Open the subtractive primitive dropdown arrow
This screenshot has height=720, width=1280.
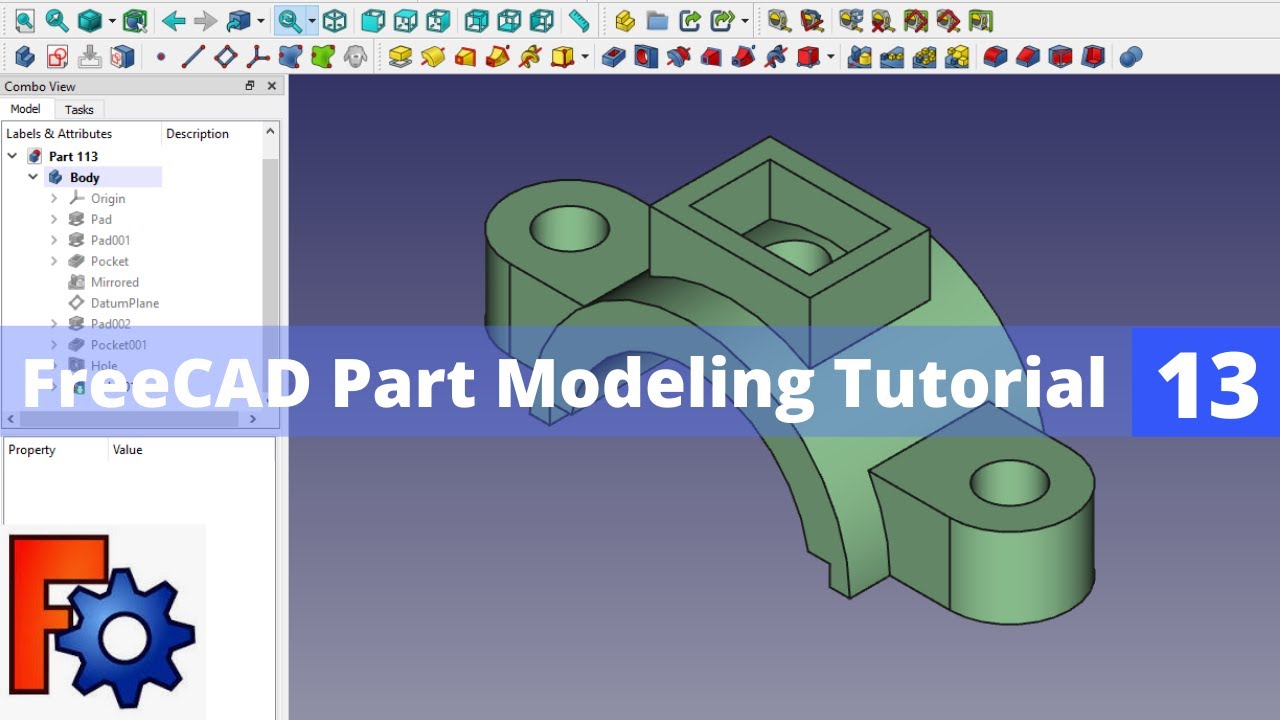830,58
